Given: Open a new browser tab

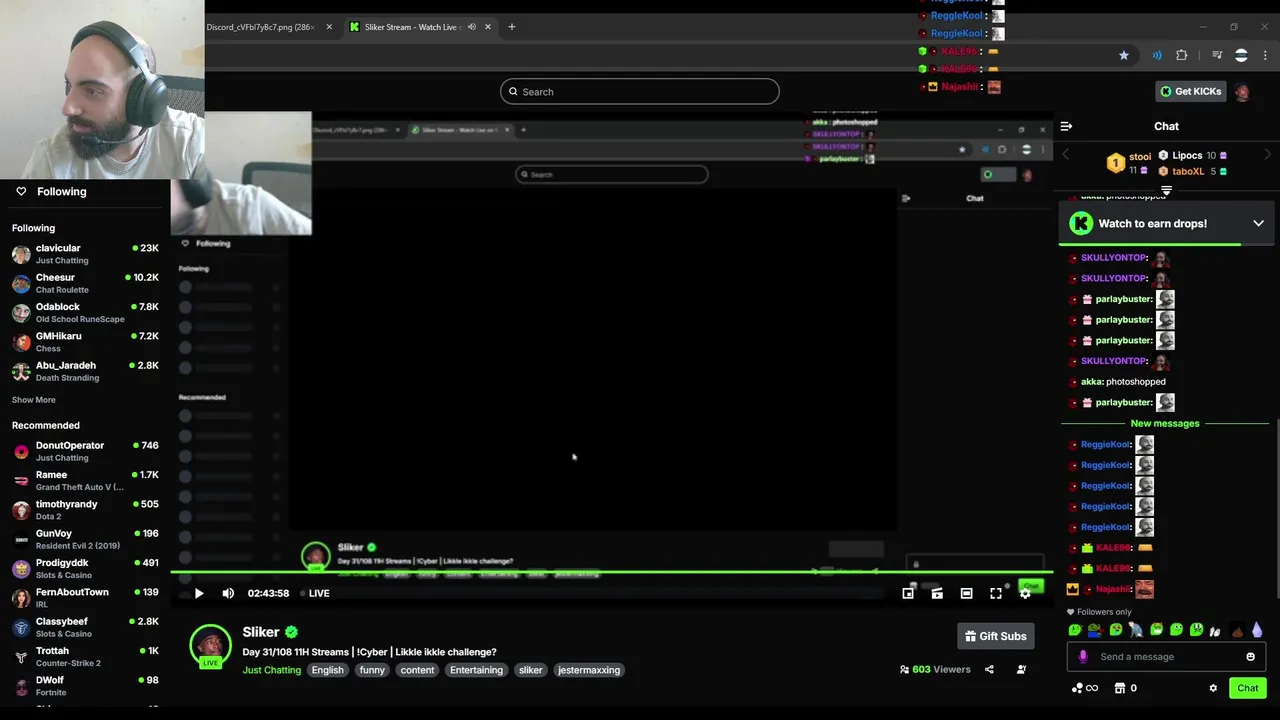Looking at the screenshot, I should (x=511, y=27).
